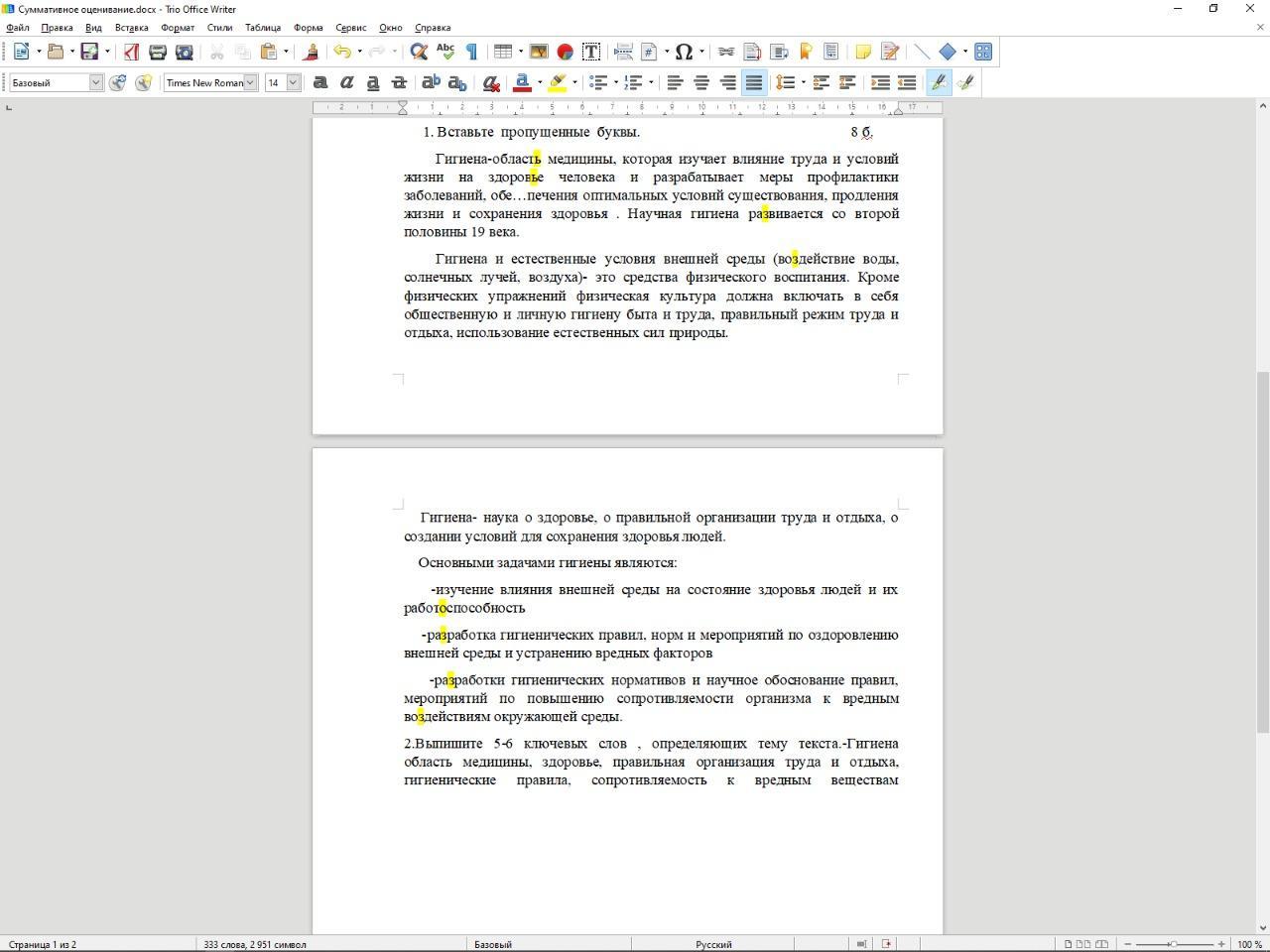Toggle formatting marks display
Viewport: 1270px width, 952px height.
[x=472, y=52]
